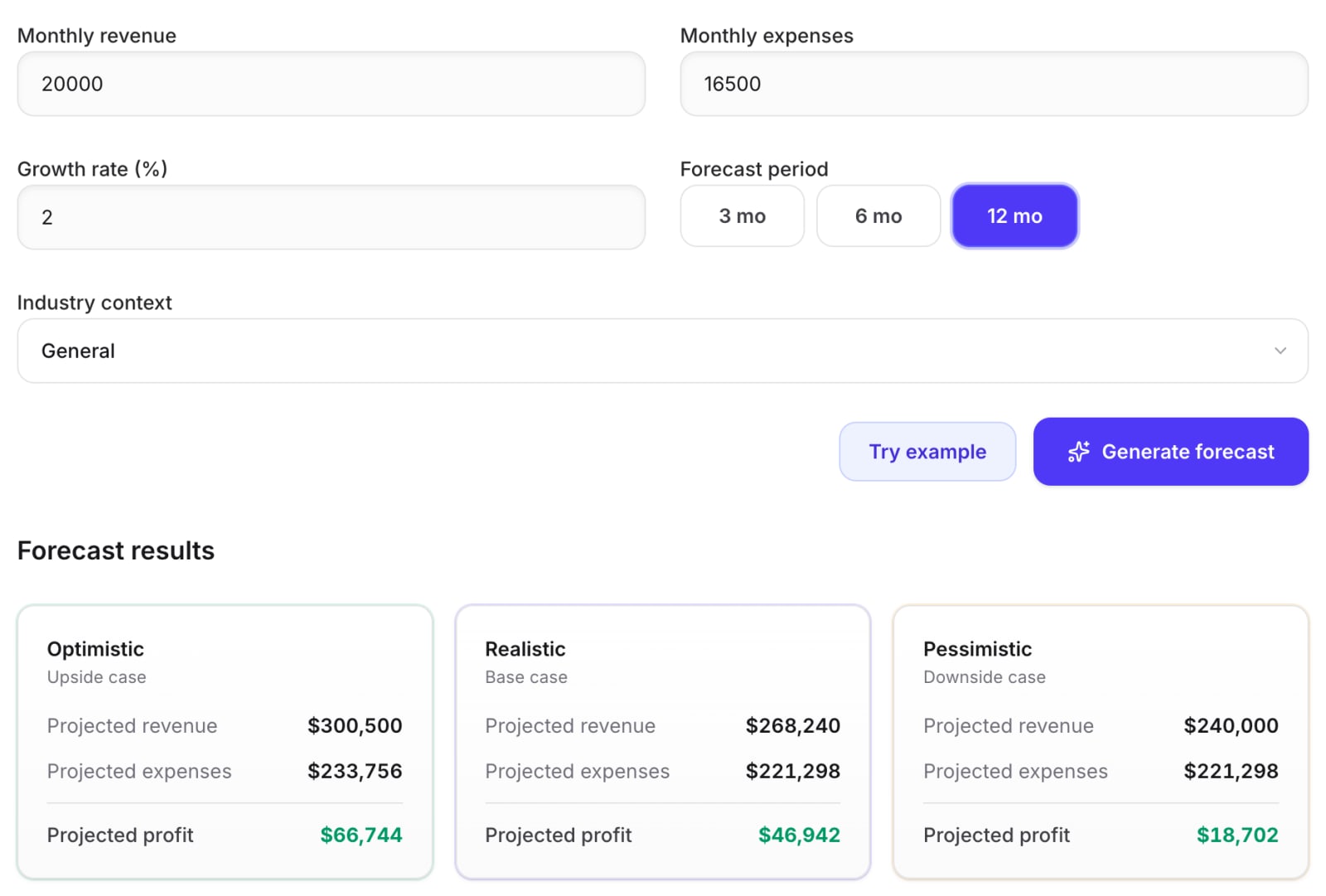Click the Monthly expenses label
This screenshot has width=1326, height=896.
click(767, 36)
